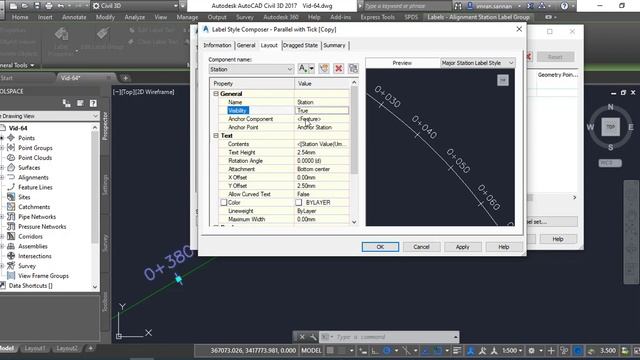
Task: Switch to Layout1 tab
Action: (x=35, y=348)
